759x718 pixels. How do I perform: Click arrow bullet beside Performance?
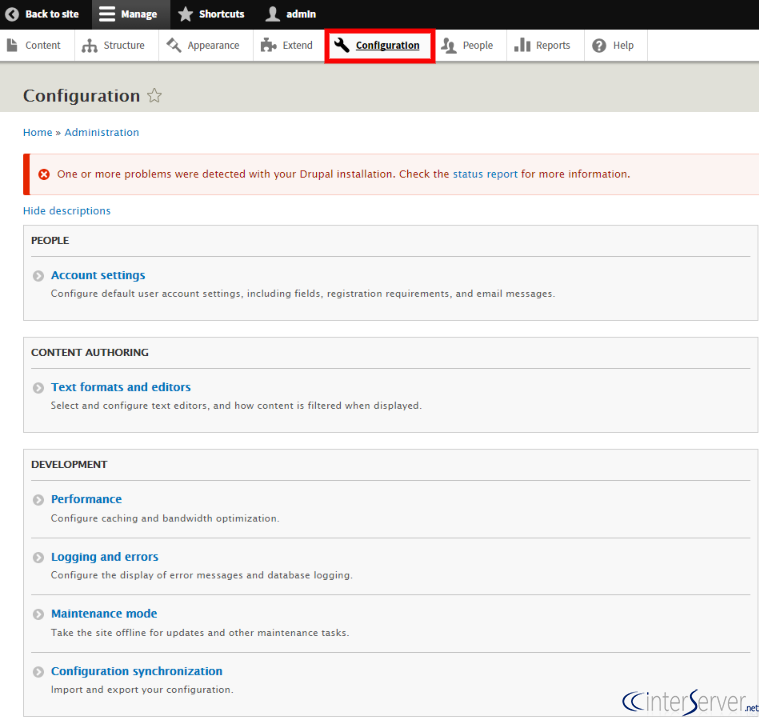[x=38, y=500]
